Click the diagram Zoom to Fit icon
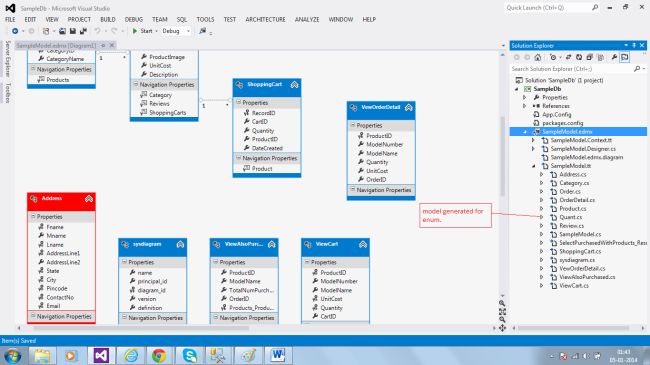The width and height of the screenshot is (650, 365). pos(502,311)
